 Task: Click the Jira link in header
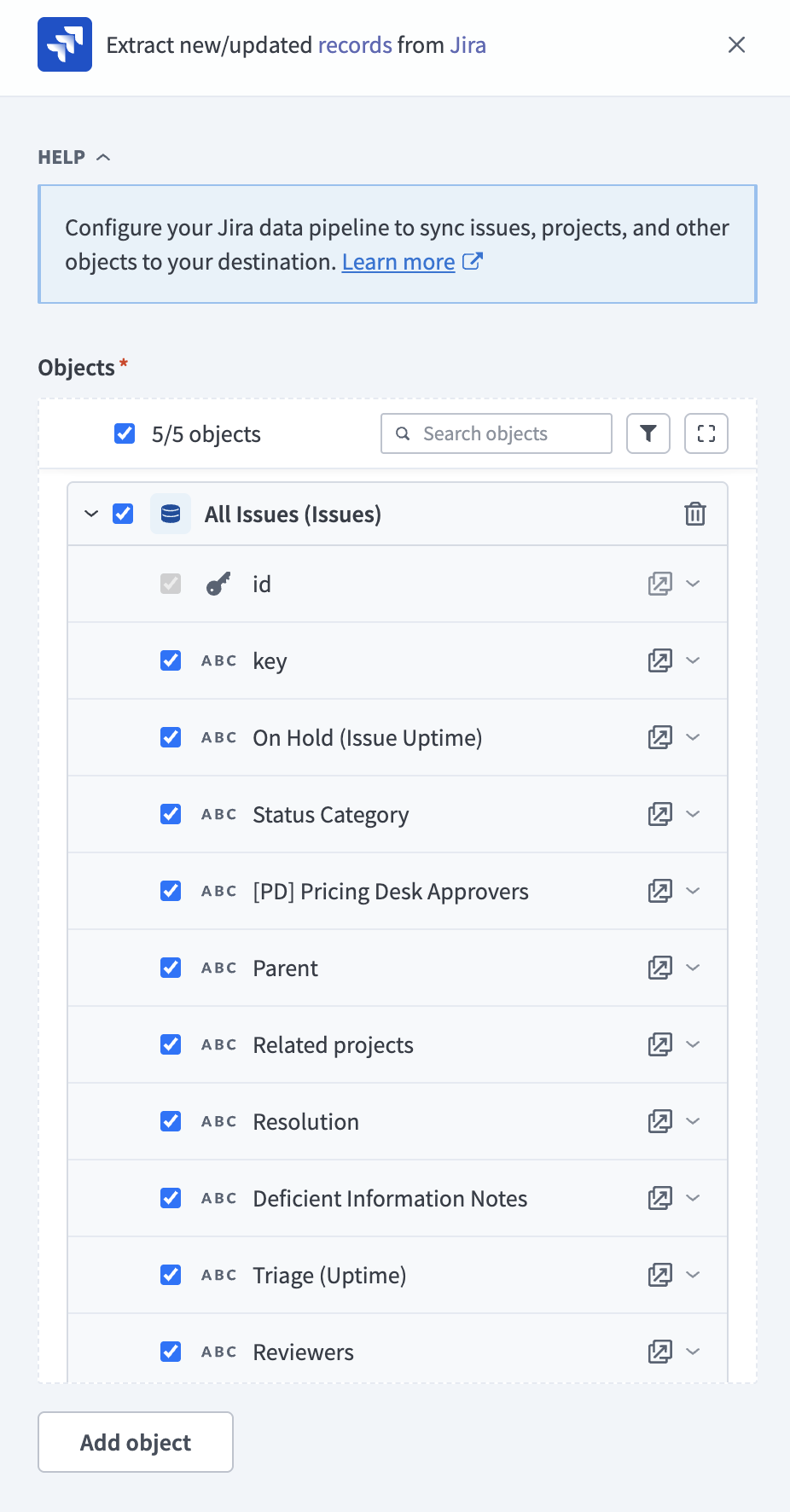(468, 44)
